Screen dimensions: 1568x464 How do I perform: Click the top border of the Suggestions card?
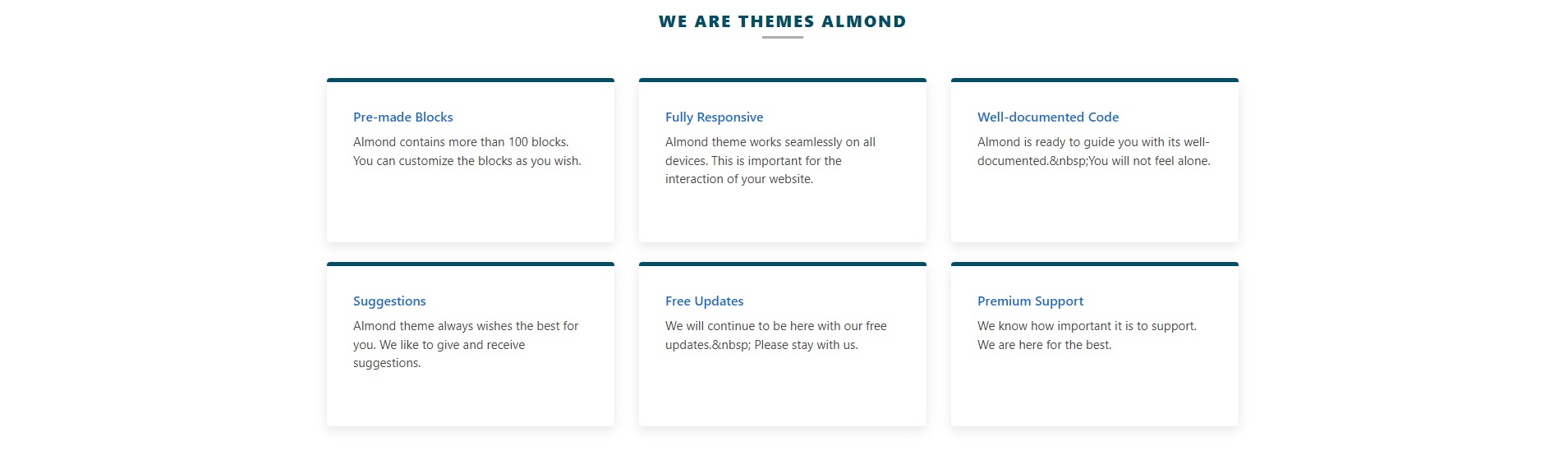pos(471,264)
